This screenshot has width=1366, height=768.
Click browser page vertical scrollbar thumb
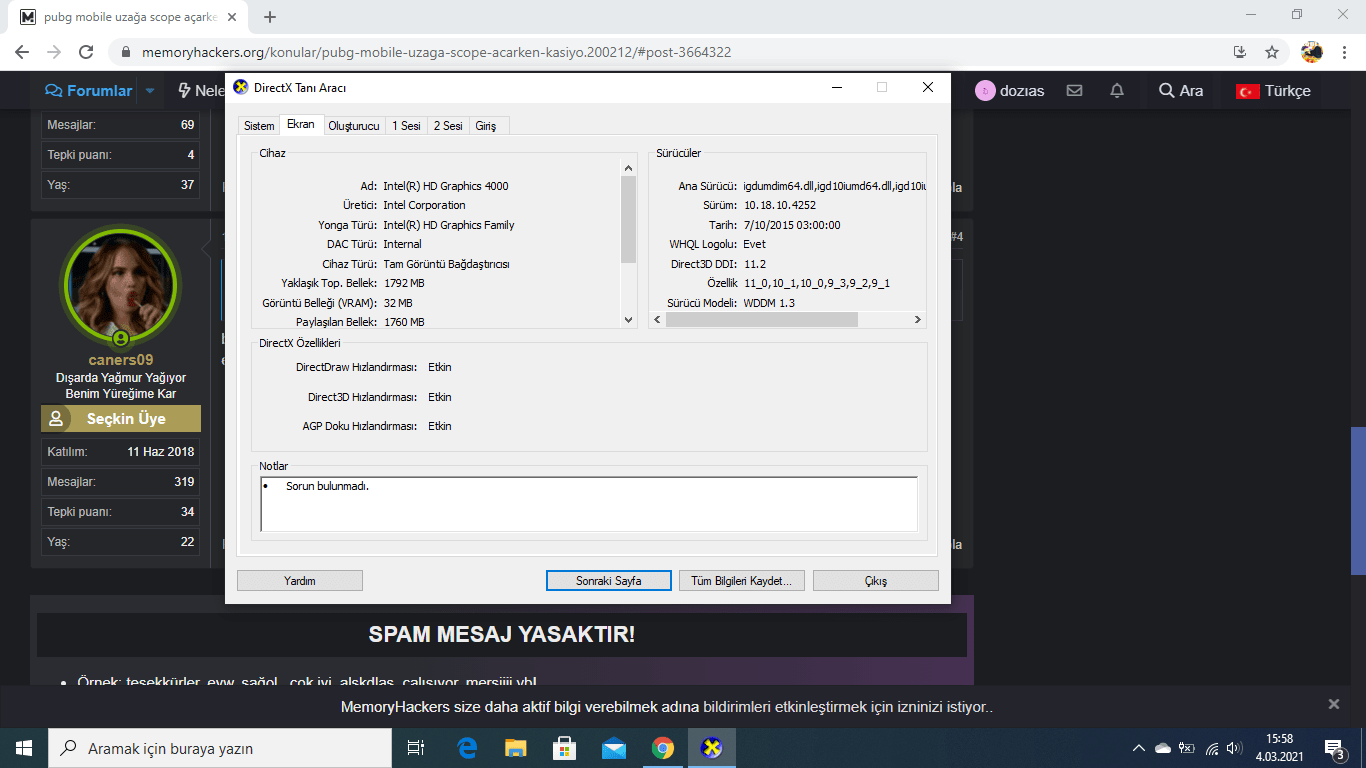1357,501
